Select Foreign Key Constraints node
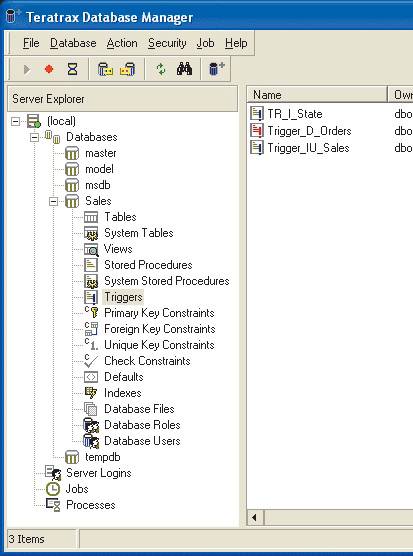This screenshot has width=413, height=556. pos(160,329)
